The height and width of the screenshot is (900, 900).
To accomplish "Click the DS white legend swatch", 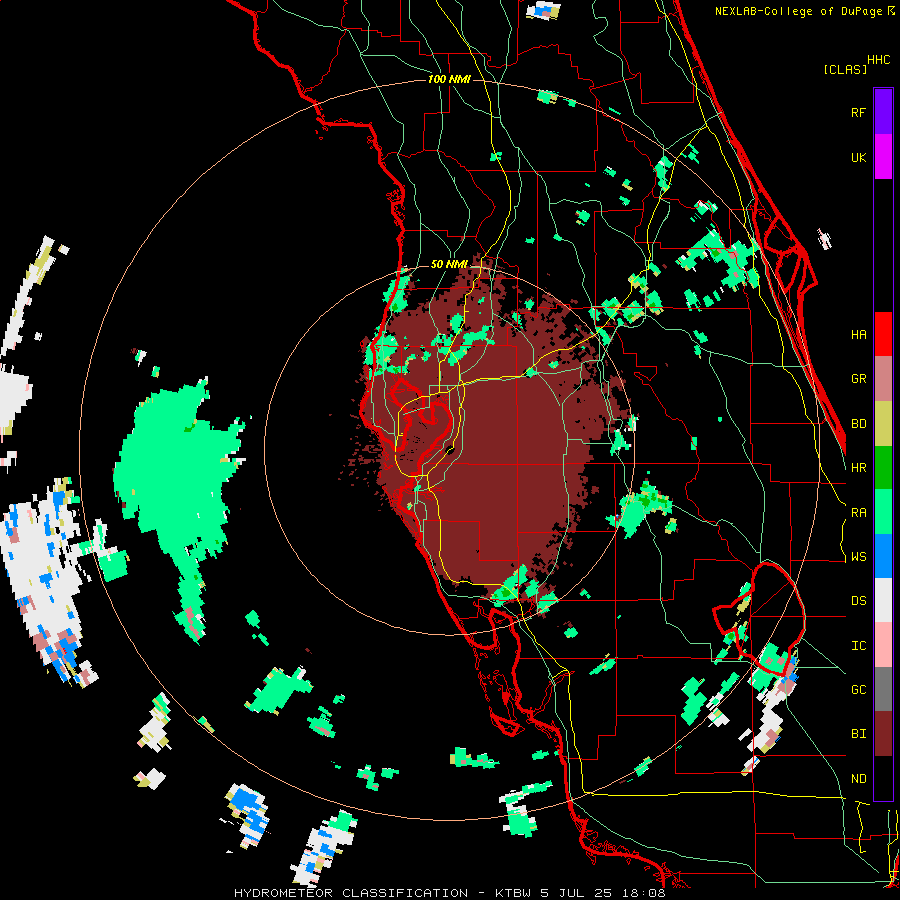I will click(883, 600).
